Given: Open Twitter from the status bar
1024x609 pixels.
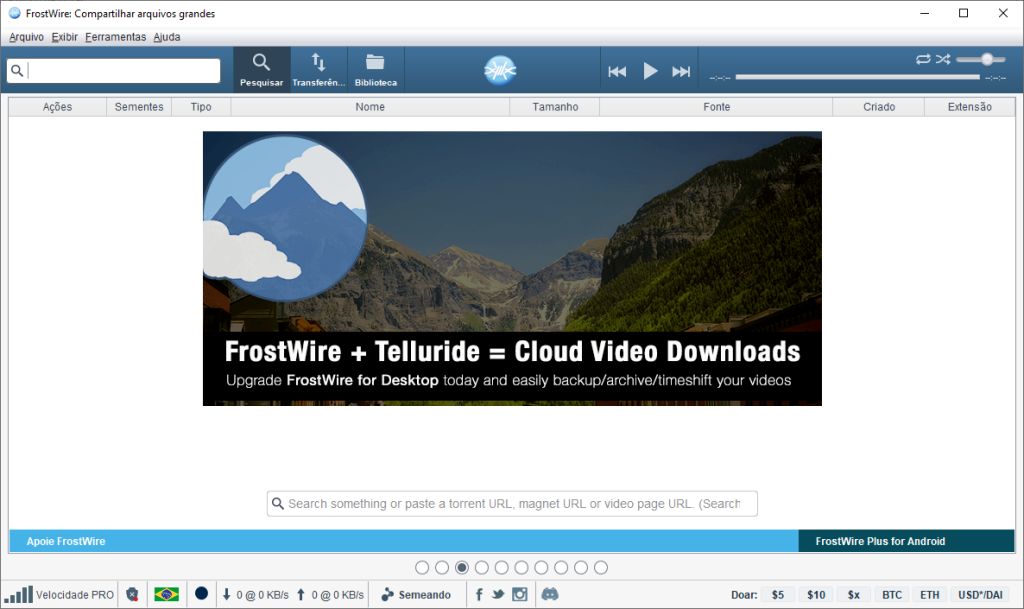Looking at the screenshot, I should [499, 593].
